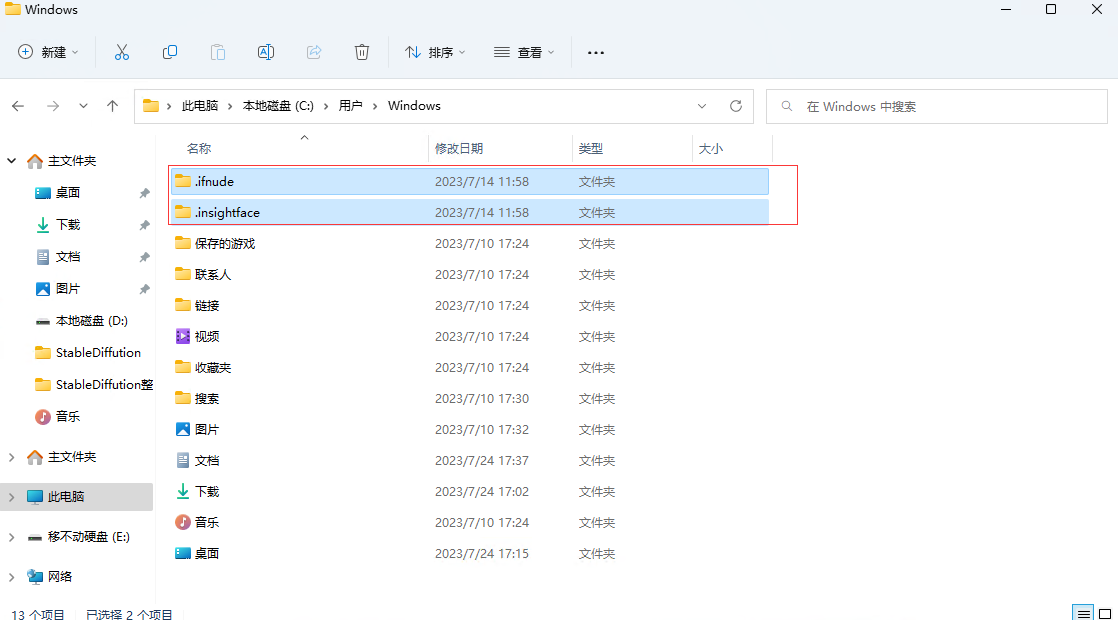The width and height of the screenshot is (1118, 620).
Task: Click date 2023/7/24 17:37 cell
Action: click(482, 460)
